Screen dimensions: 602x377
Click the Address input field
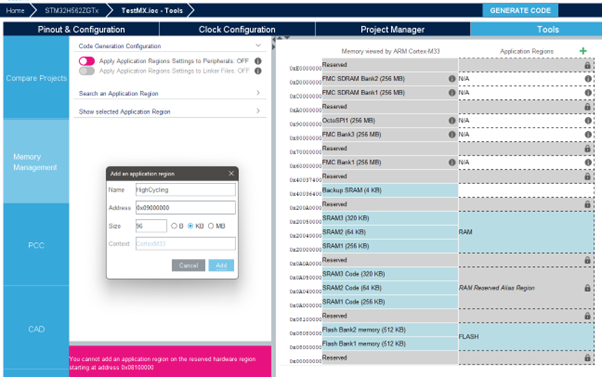pyautogui.click(x=185, y=208)
